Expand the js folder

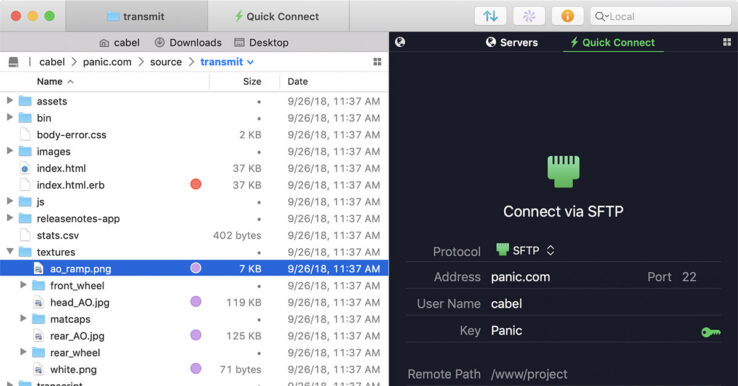[9, 201]
